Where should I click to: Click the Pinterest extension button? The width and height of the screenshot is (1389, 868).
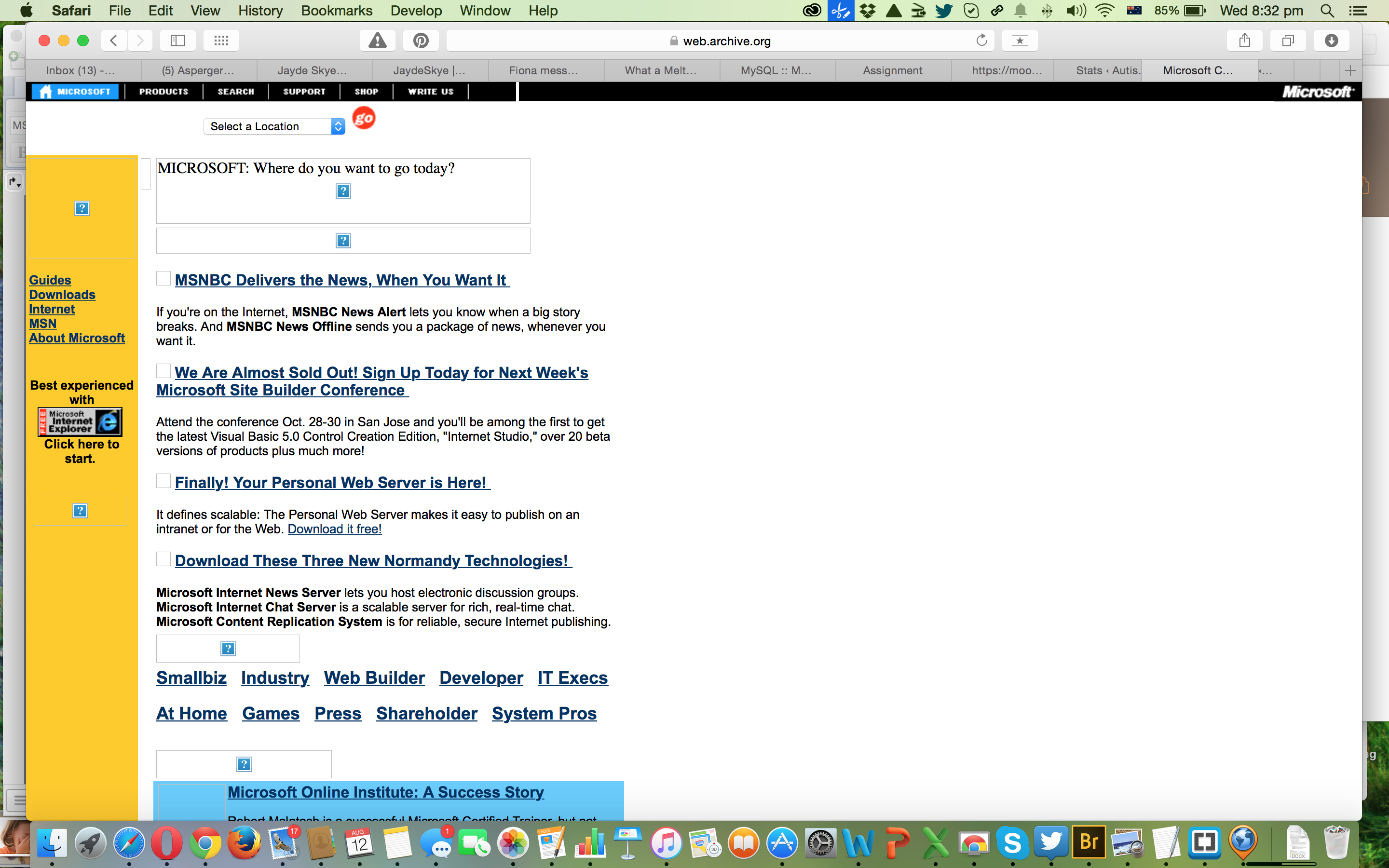[421, 40]
